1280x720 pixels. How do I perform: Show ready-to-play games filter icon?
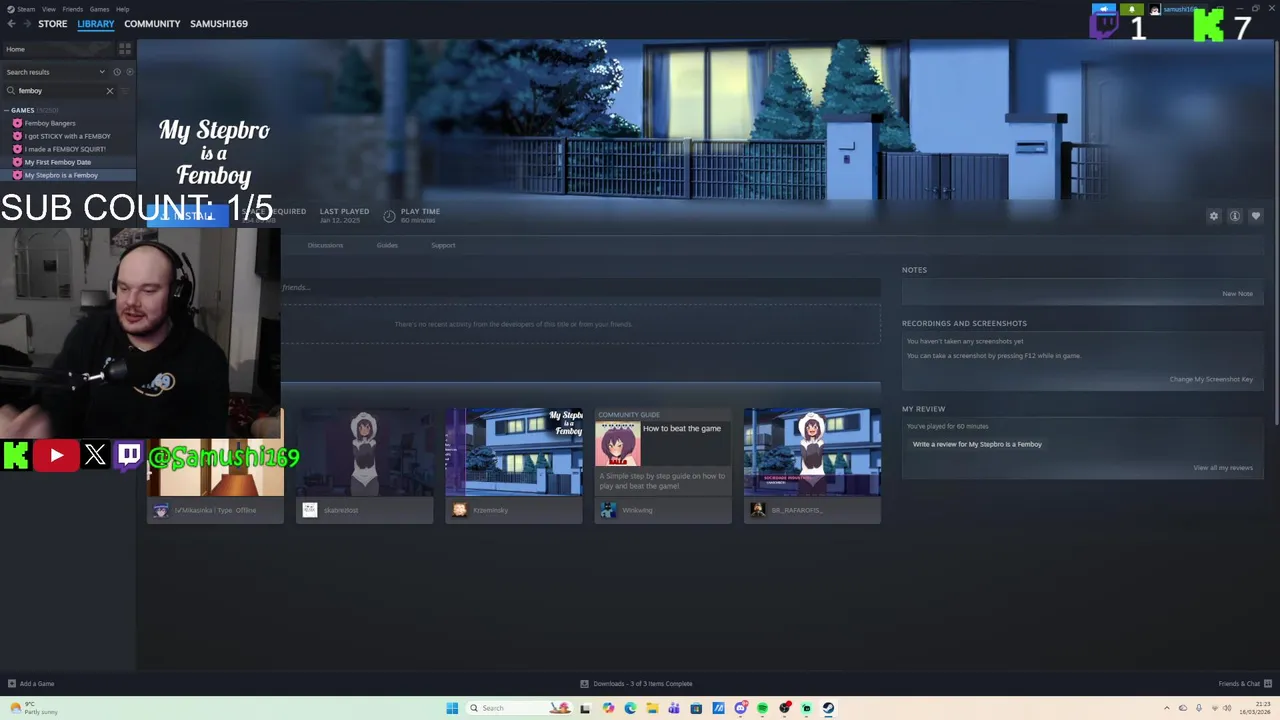click(129, 72)
